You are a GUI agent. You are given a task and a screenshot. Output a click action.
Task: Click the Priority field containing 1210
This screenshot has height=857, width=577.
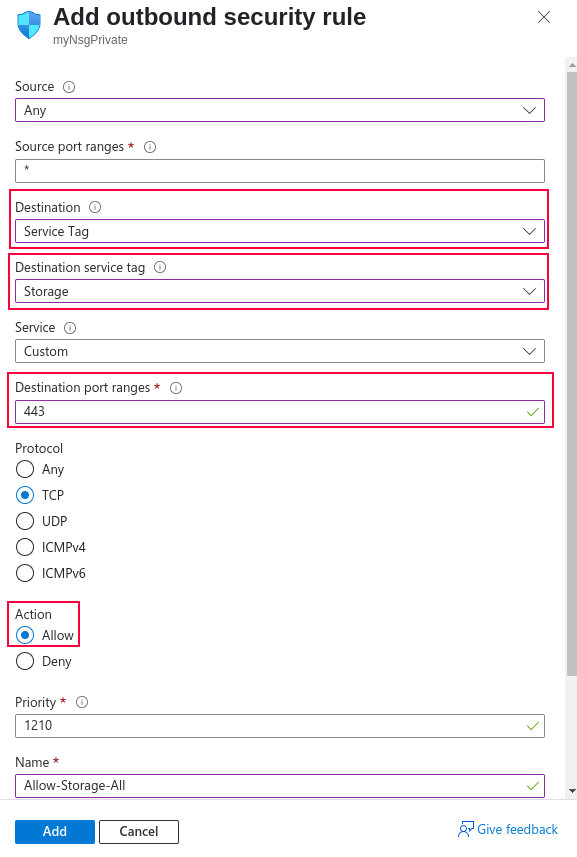coord(280,726)
